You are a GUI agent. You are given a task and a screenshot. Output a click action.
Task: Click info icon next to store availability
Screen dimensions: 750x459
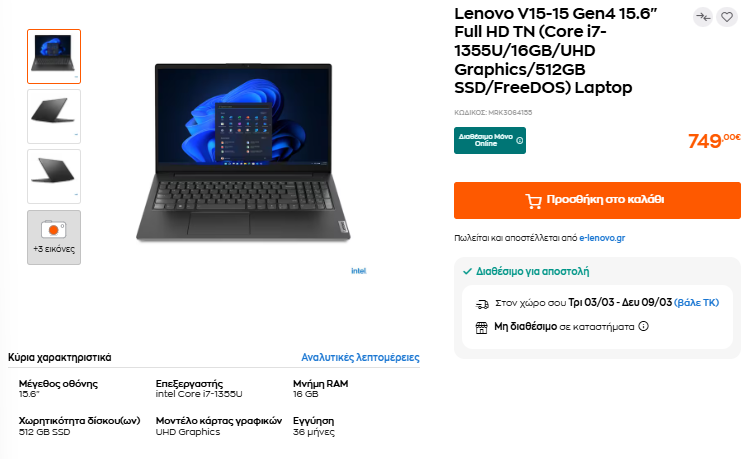pyautogui.click(x=644, y=326)
